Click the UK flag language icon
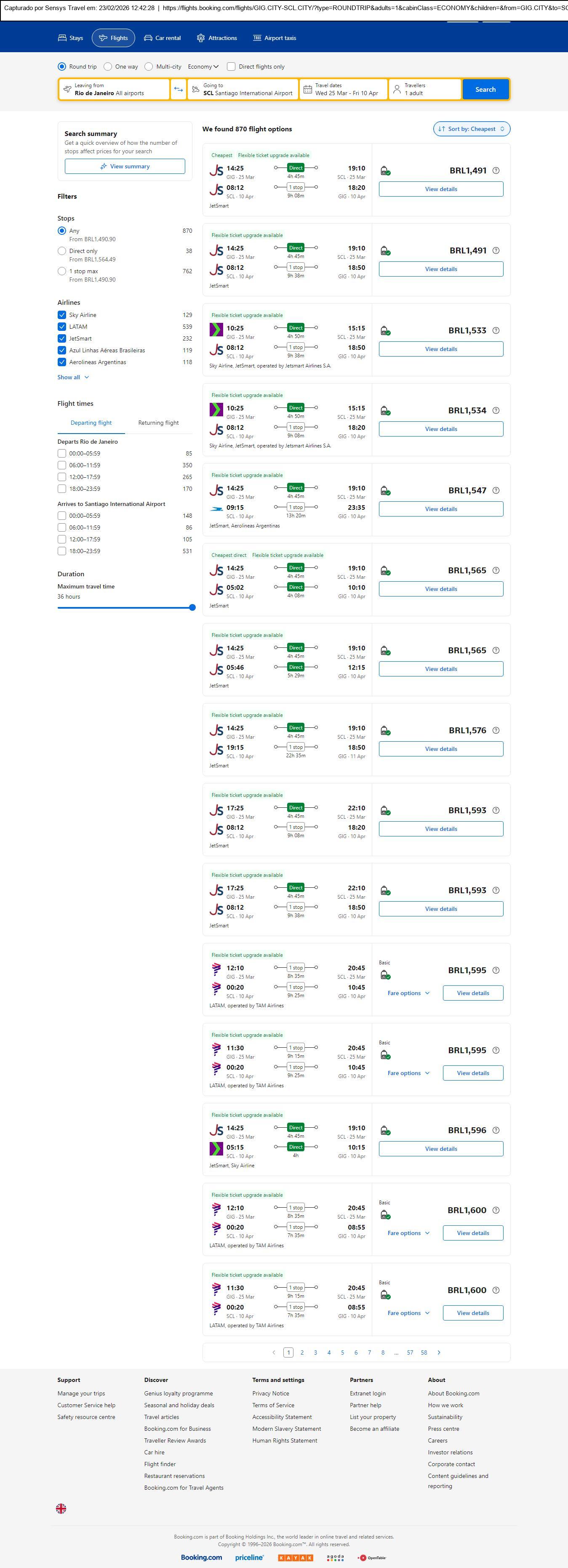 61,1508
